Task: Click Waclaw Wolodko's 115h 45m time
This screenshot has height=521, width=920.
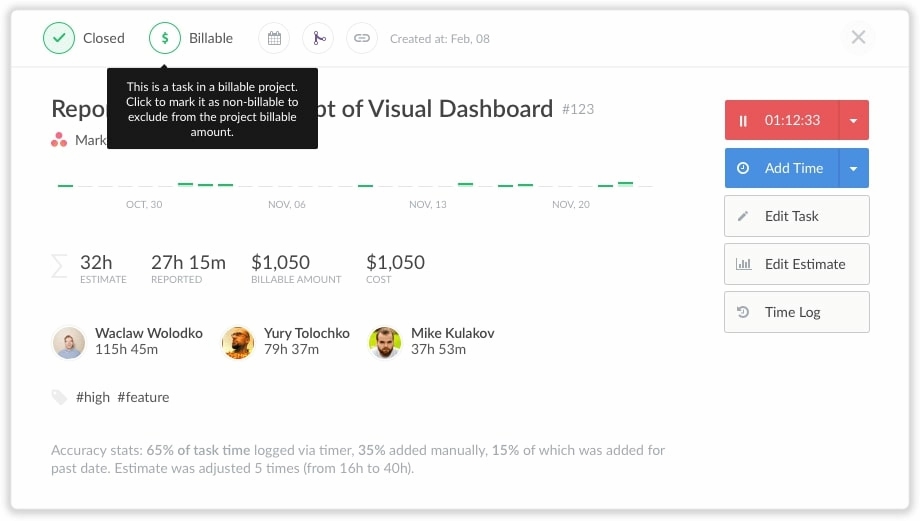Action: [x=127, y=350]
